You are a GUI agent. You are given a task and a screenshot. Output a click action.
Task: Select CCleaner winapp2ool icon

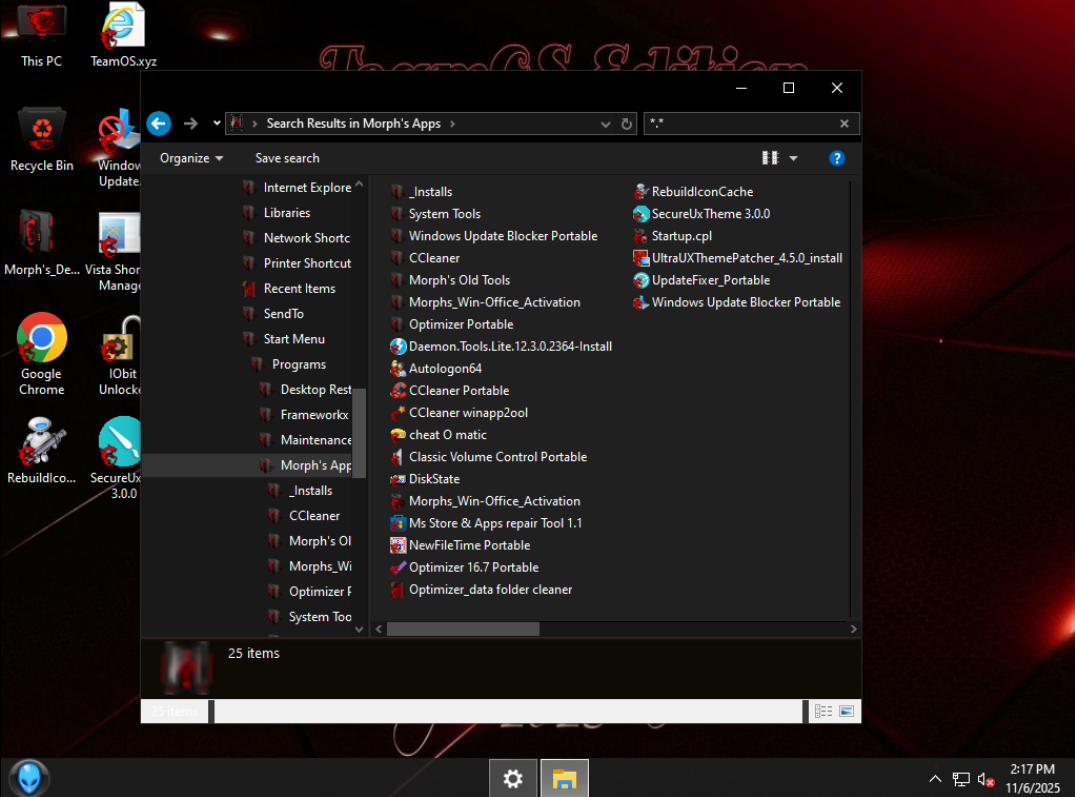(x=398, y=413)
